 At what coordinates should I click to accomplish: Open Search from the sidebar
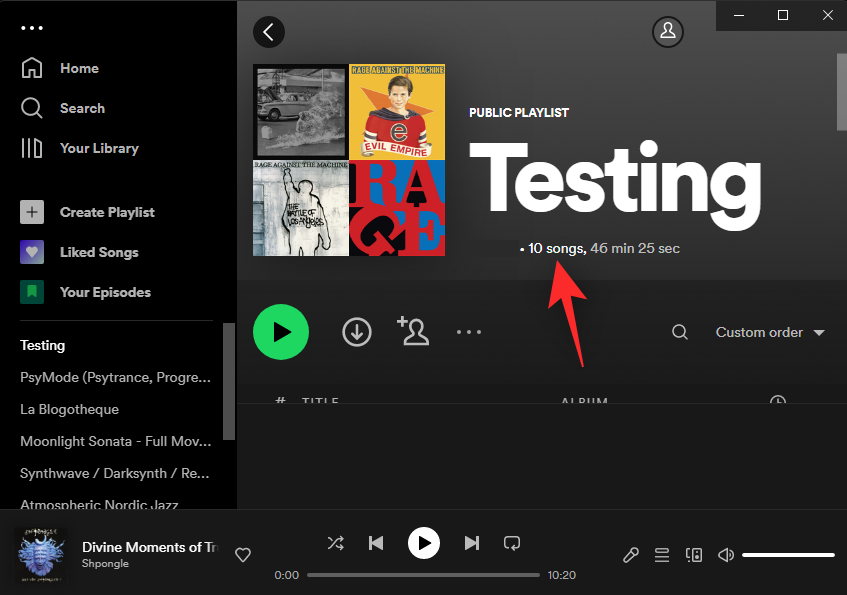(x=82, y=108)
